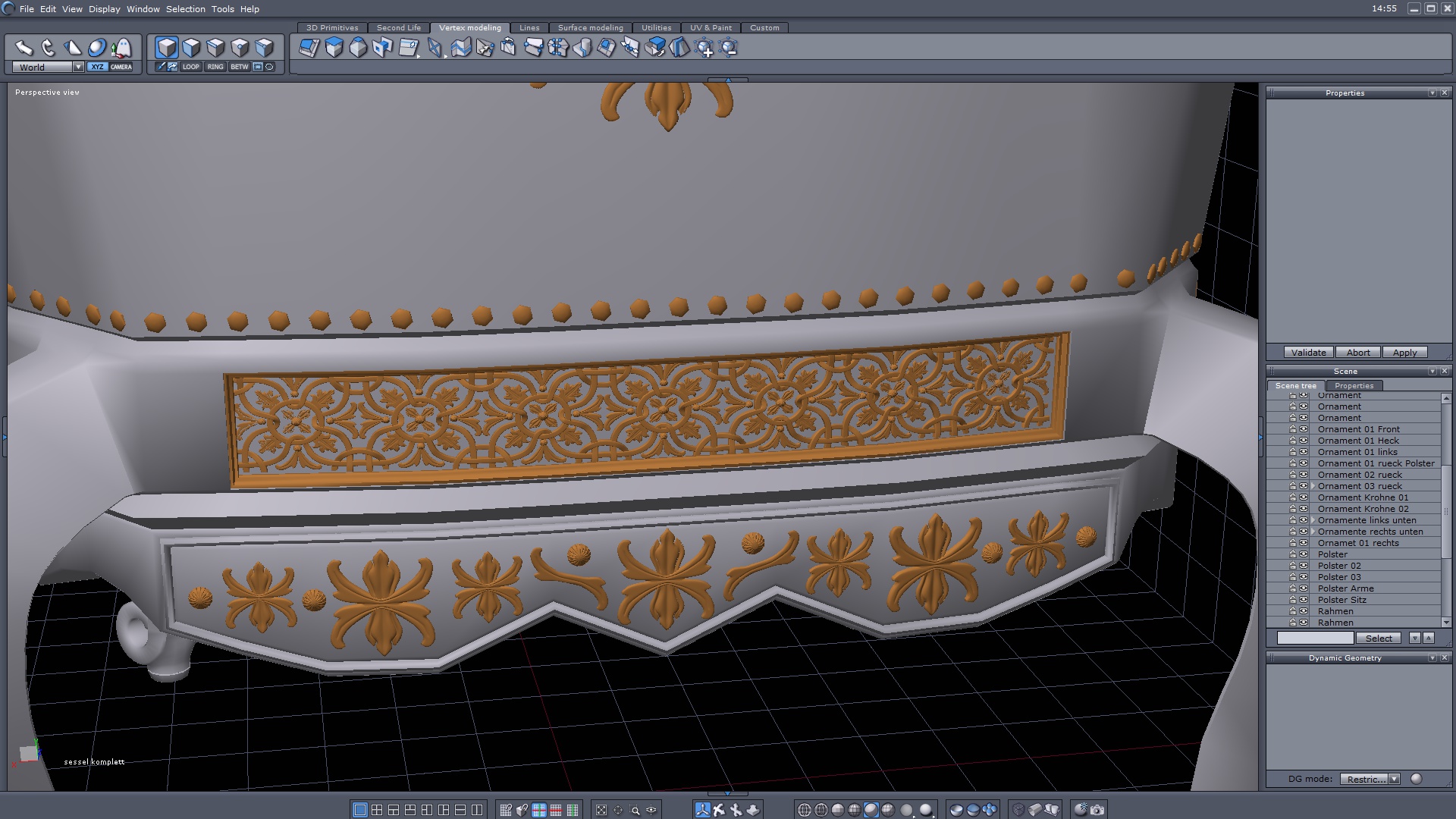Screen dimensions: 1456x819
Task: Open the World coordinate system dropdown
Action: click(78, 67)
